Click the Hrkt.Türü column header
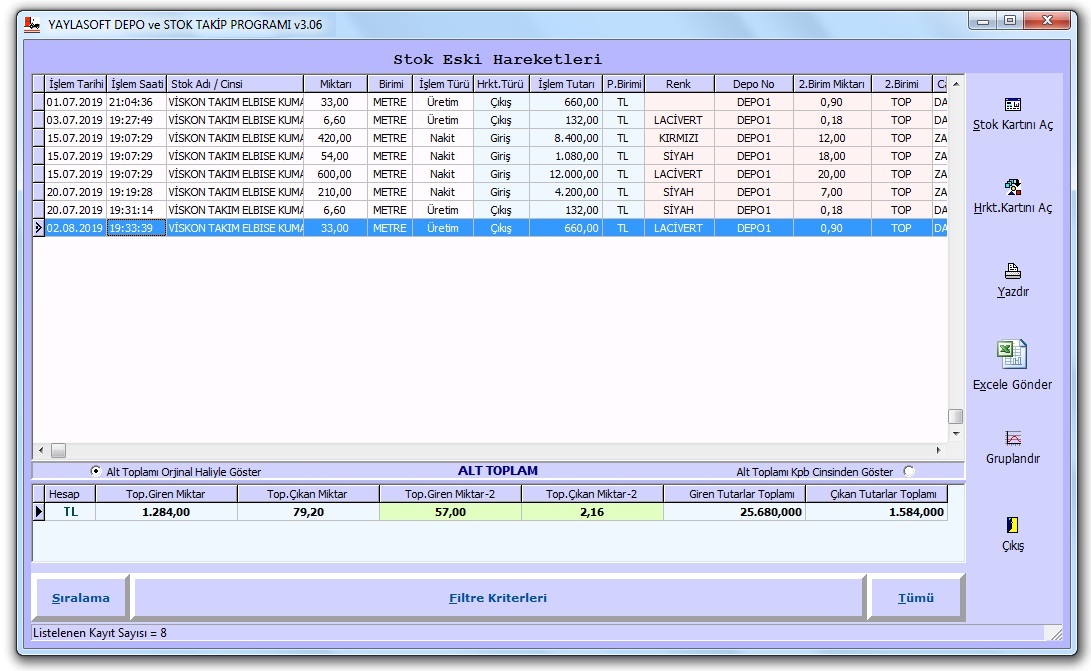This screenshot has height=671, width=1091. (x=501, y=84)
